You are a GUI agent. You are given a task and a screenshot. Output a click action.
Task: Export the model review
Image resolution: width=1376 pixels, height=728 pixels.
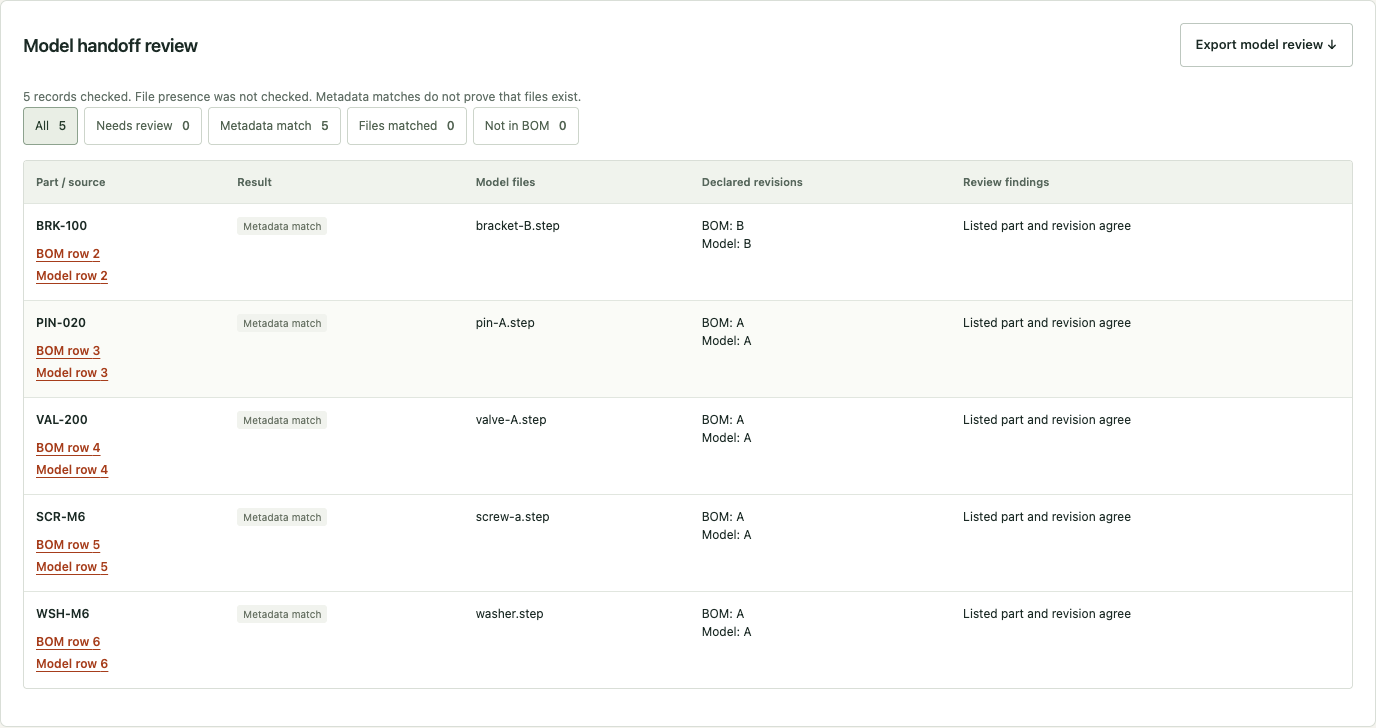click(x=1266, y=45)
